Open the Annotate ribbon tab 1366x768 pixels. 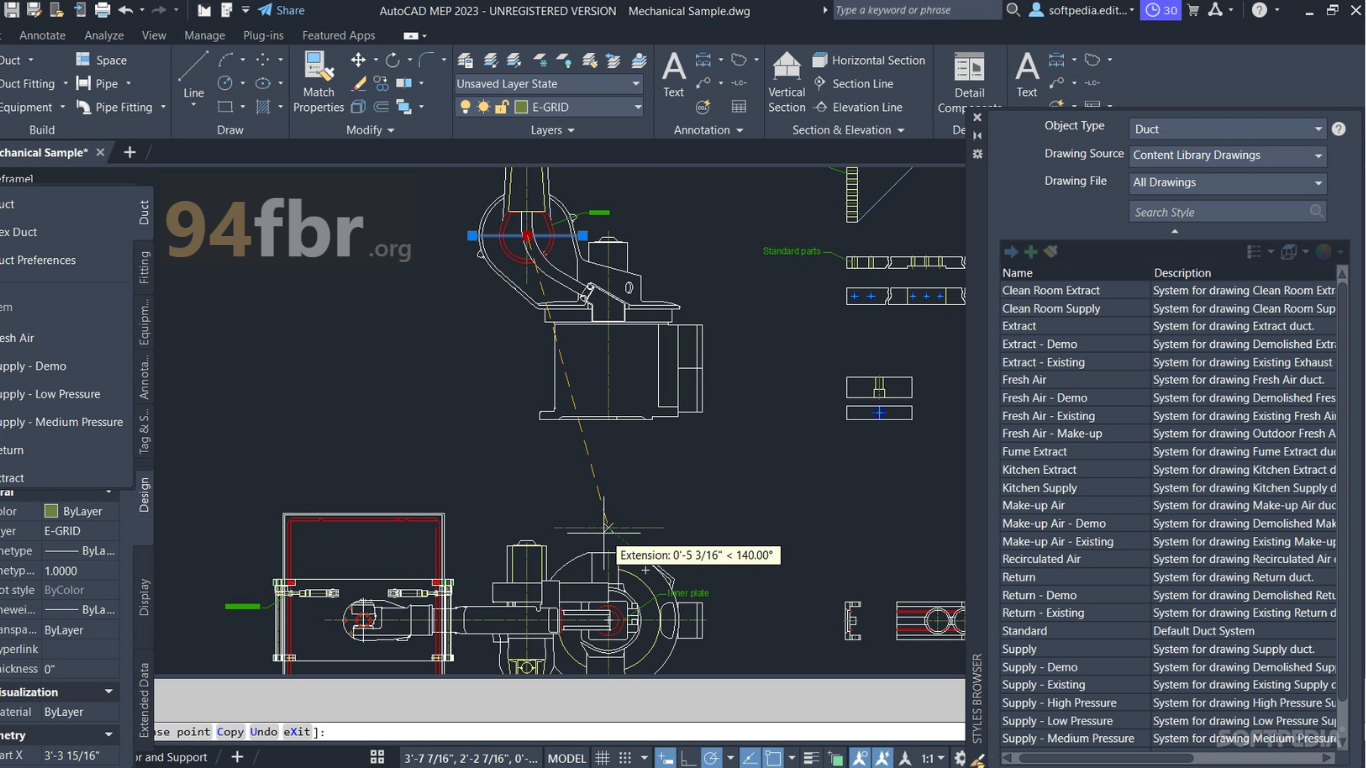click(x=42, y=35)
